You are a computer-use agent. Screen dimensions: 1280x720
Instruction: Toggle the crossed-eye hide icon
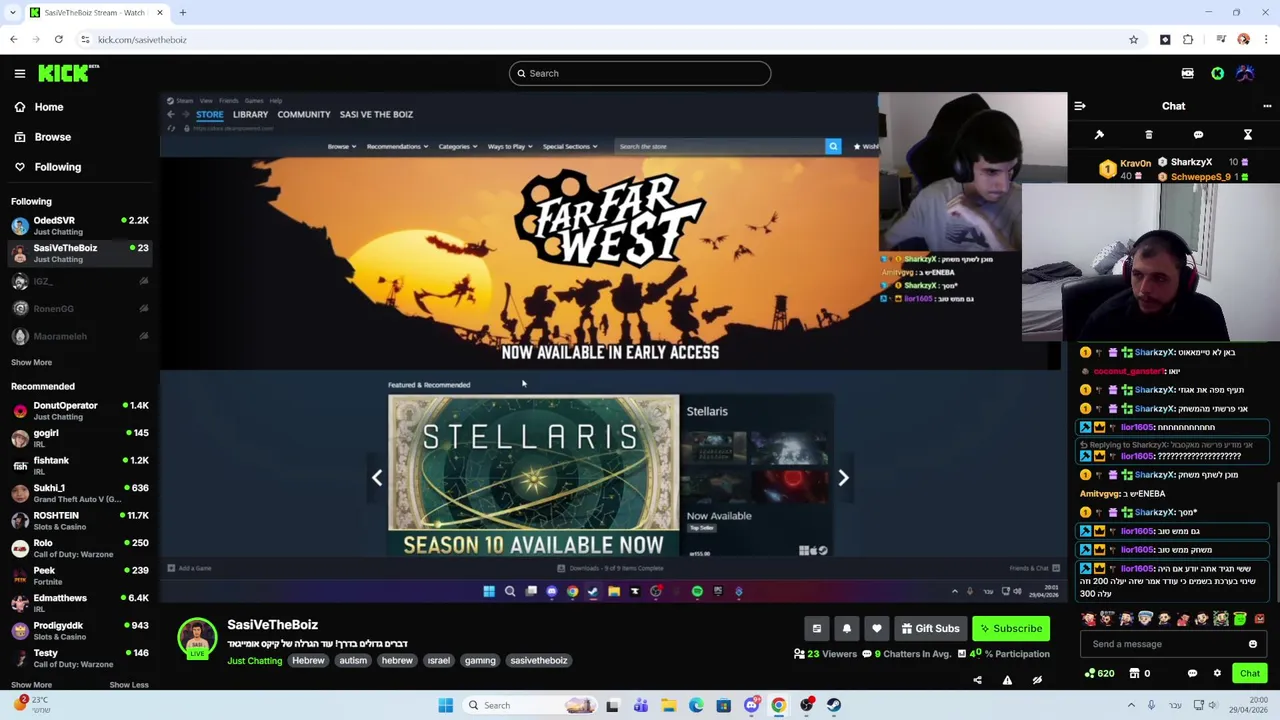1037,680
